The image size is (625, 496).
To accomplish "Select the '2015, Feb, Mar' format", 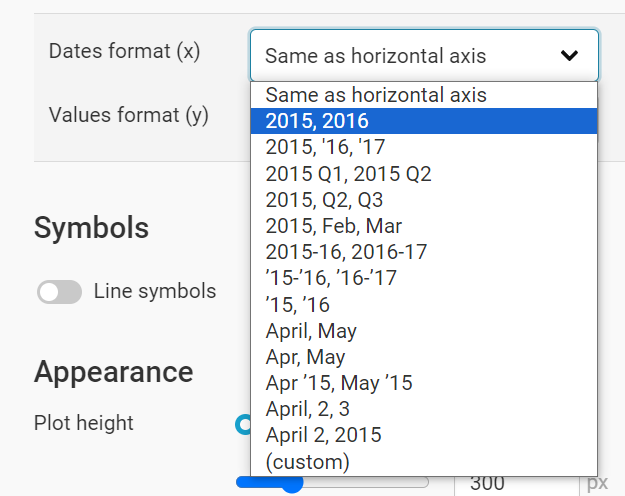I will 424,226.
